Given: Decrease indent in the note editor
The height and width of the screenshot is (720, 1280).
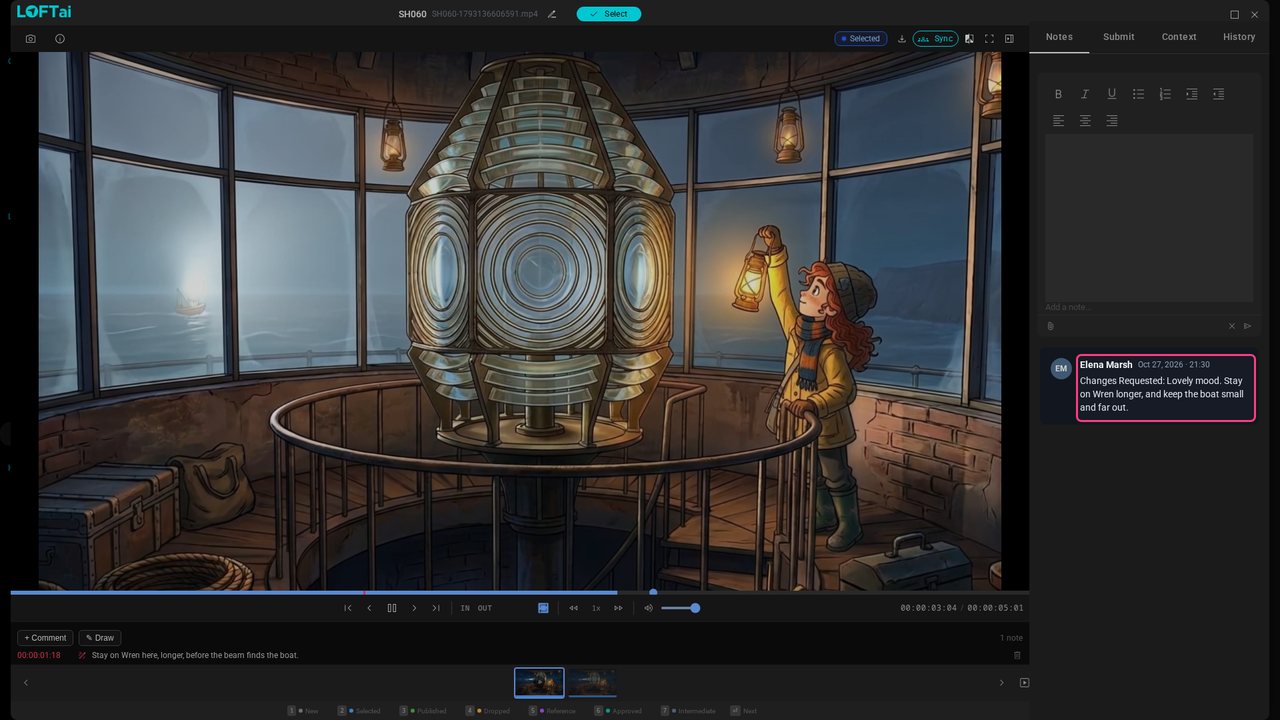Looking at the screenshot, I should (x=1218, y=94).
